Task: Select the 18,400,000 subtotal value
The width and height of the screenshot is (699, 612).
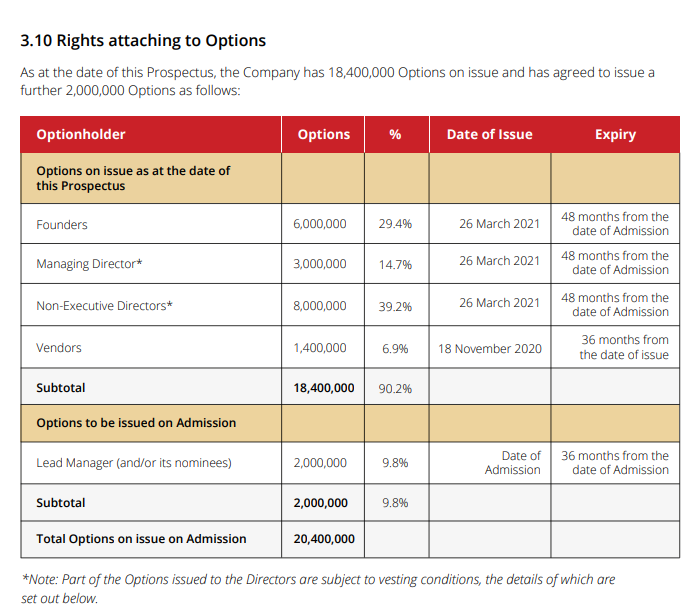Action: click(324, 388)
